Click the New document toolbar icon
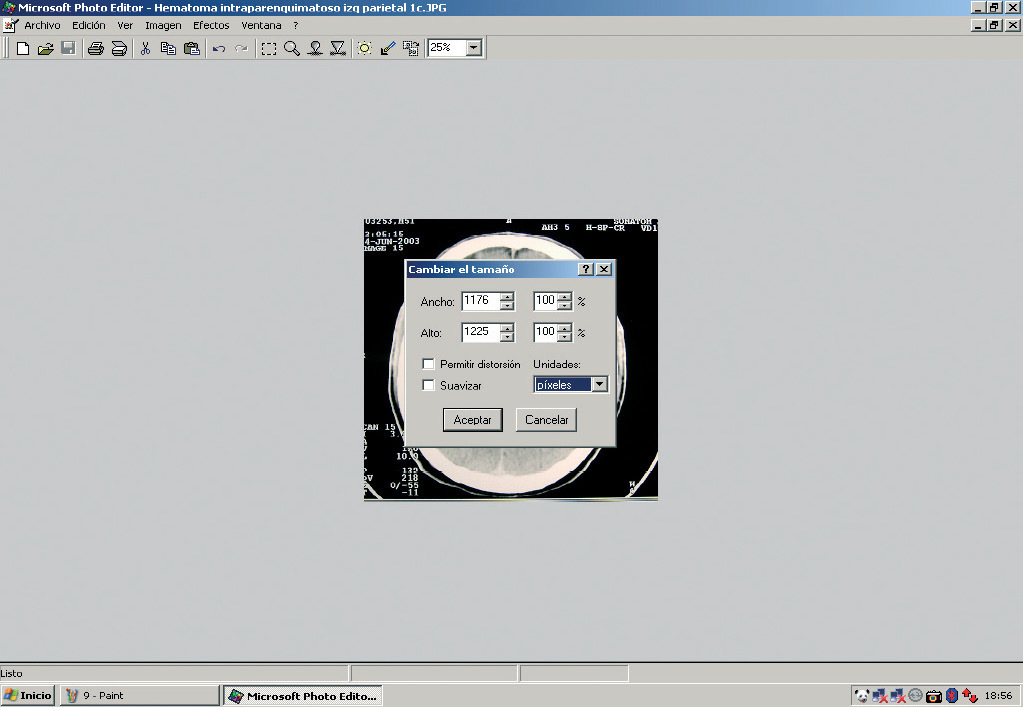The image size is (1023, 707). tap(22, 48)
